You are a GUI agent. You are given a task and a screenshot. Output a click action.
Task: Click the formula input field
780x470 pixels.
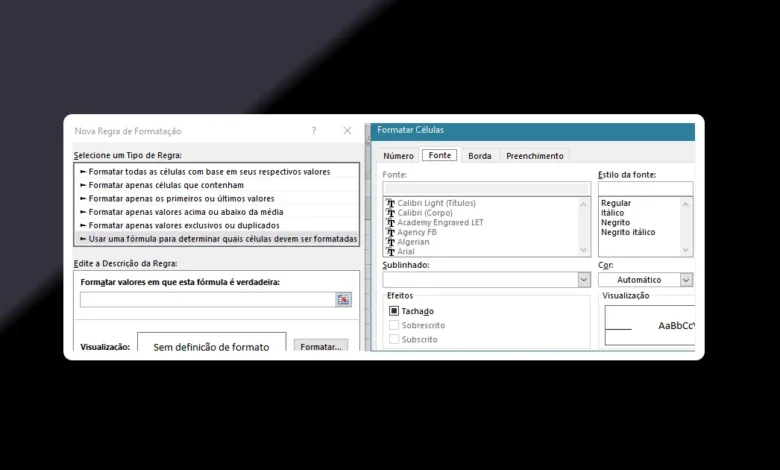pyautogui.click(x=208, y=299)
